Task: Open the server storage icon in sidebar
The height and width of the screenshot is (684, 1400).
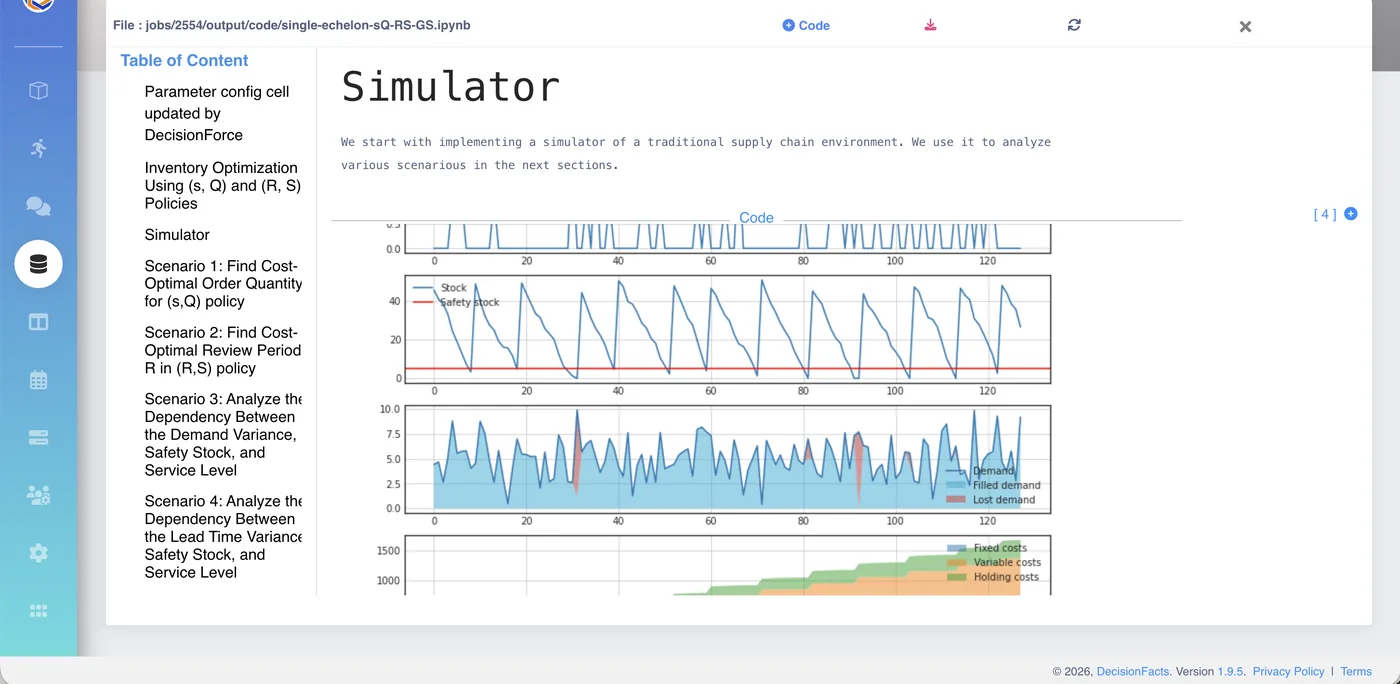Action: click(x=38, y=437)
